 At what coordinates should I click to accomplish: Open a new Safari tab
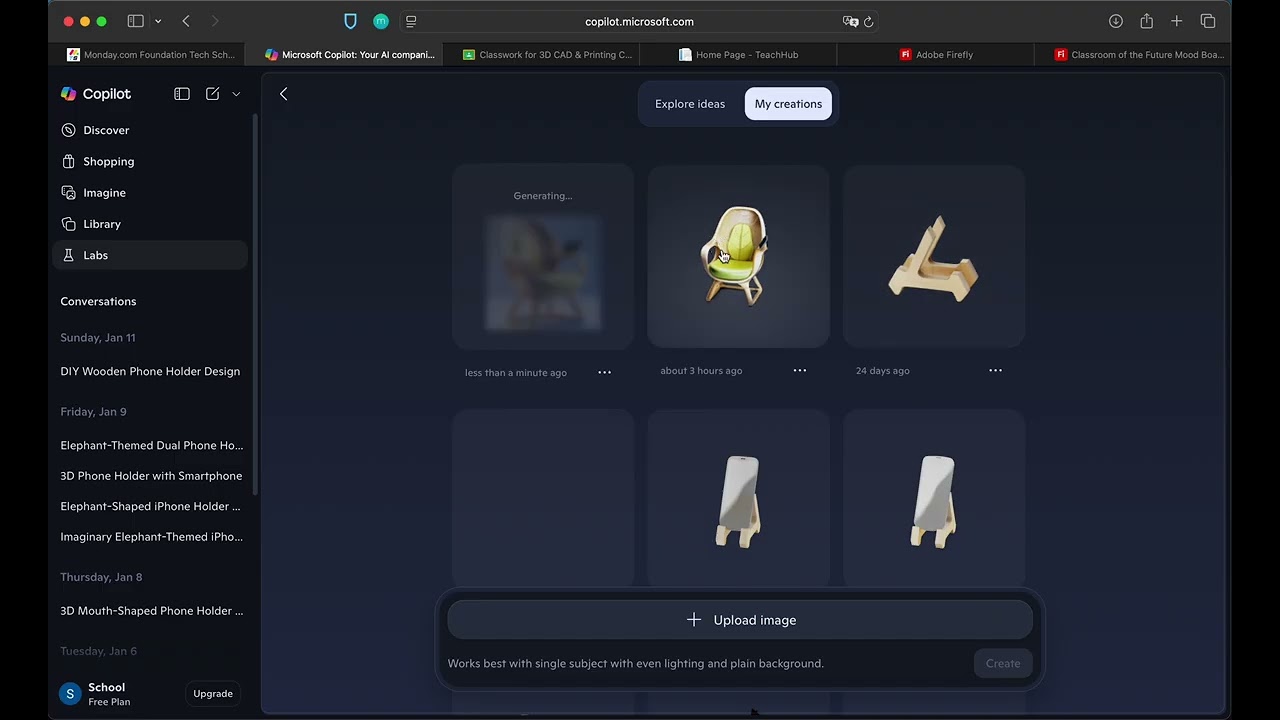pyautogui.click(x=1177, y=21)
